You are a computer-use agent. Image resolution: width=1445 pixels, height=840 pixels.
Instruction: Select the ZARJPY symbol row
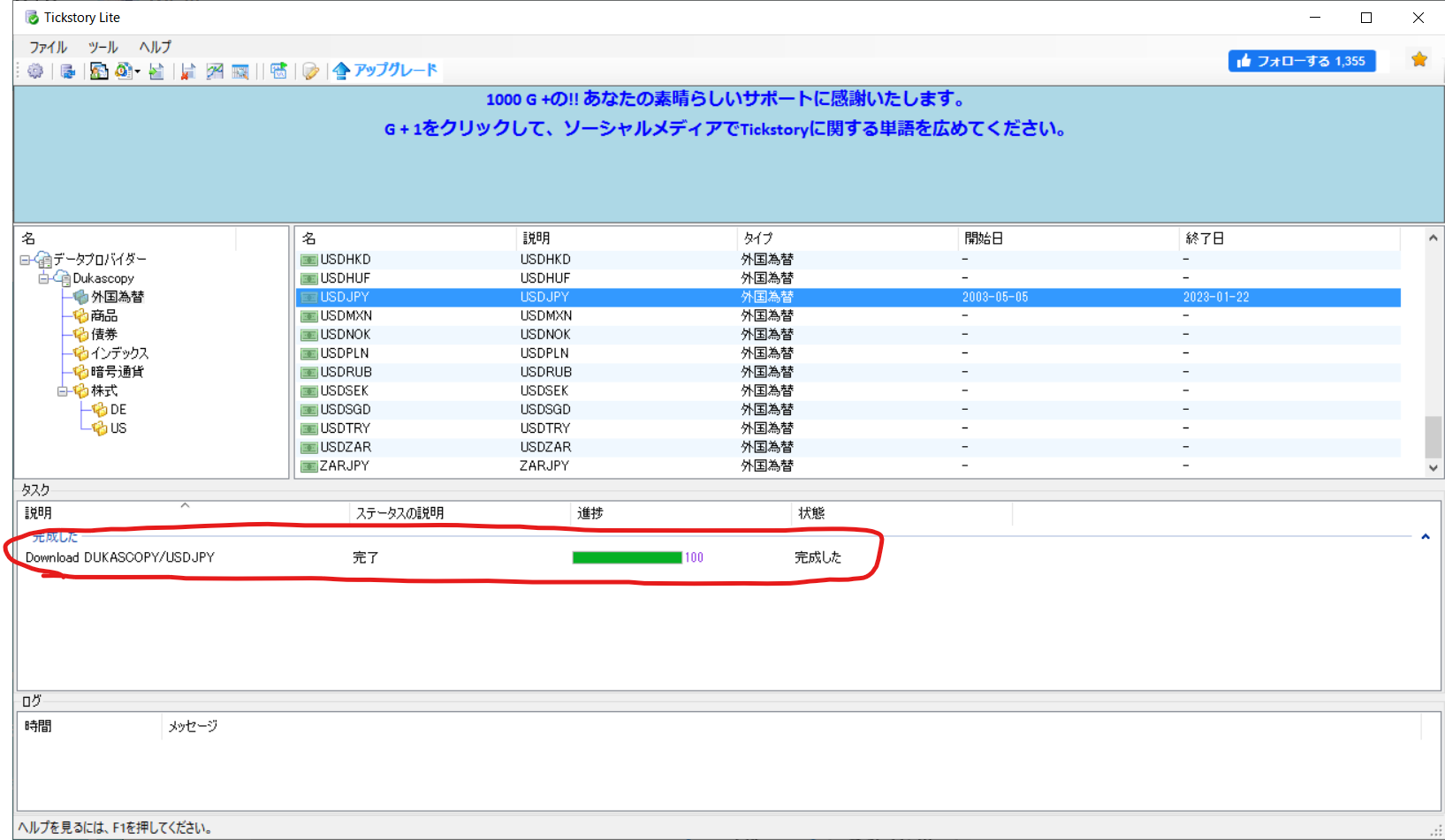(x=848, y=465)
